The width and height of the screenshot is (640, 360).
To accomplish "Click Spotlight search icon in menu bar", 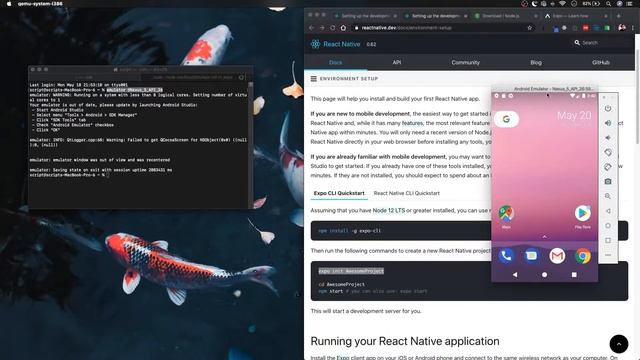I will click(608, 4).
